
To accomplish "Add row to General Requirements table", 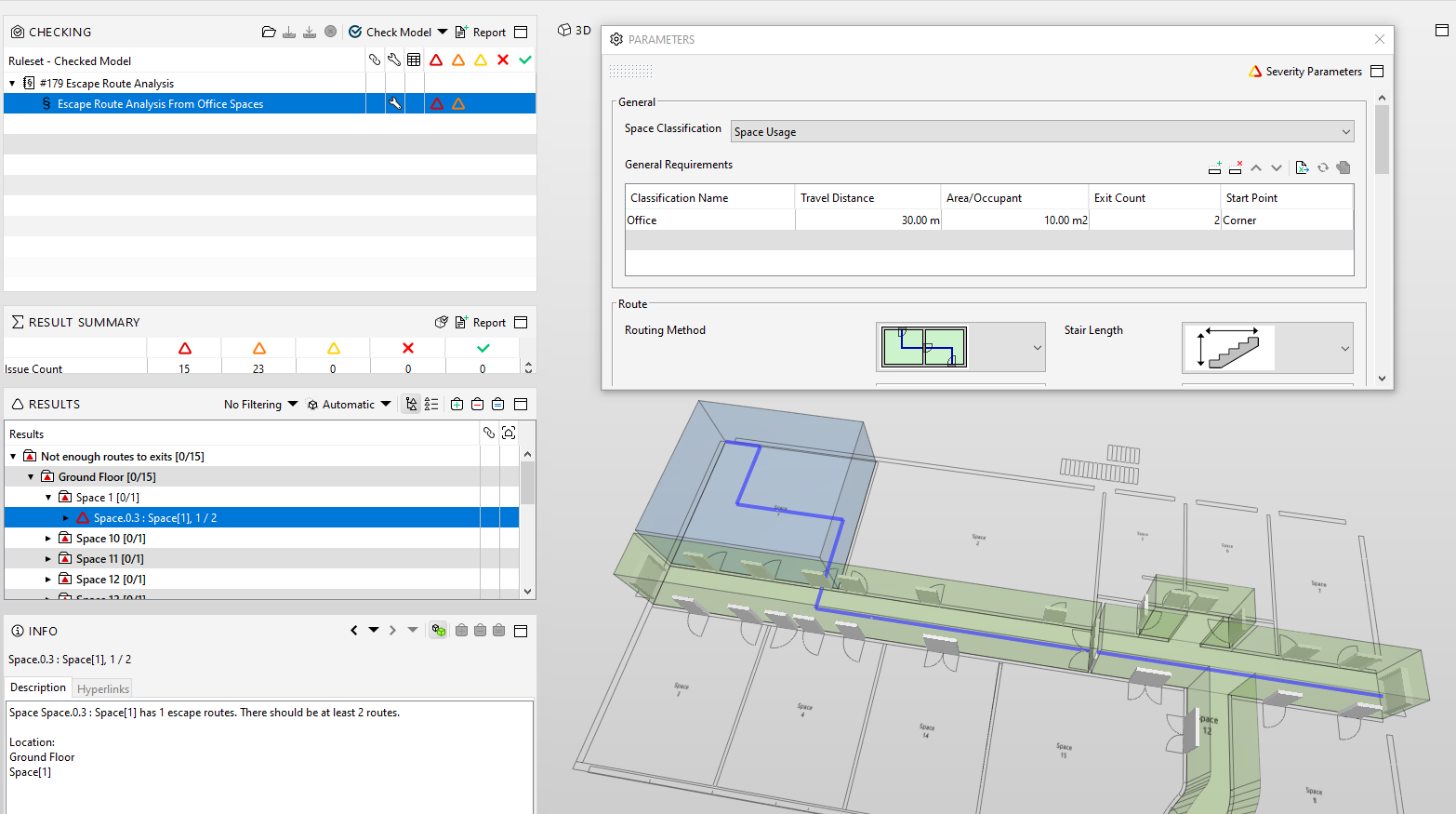I will point(1215,167).
